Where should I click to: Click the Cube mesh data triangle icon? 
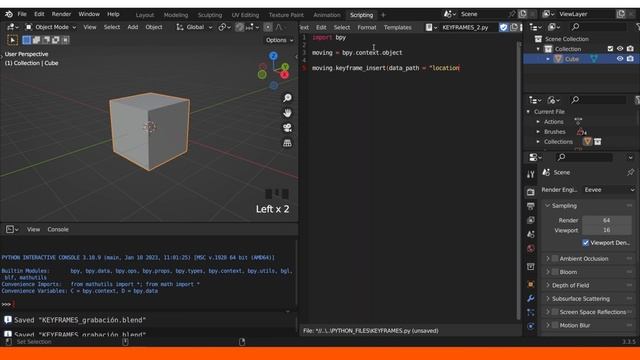pyautogui.click(x=594, y=59)
